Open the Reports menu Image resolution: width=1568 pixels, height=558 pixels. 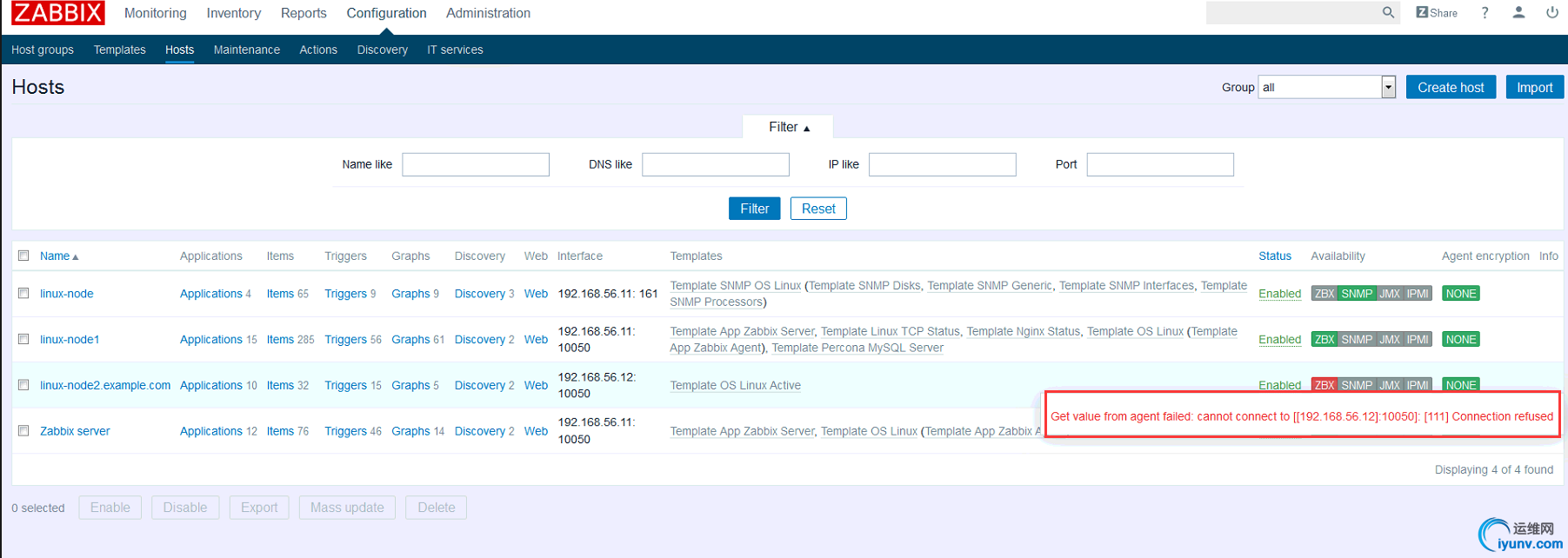304,13
